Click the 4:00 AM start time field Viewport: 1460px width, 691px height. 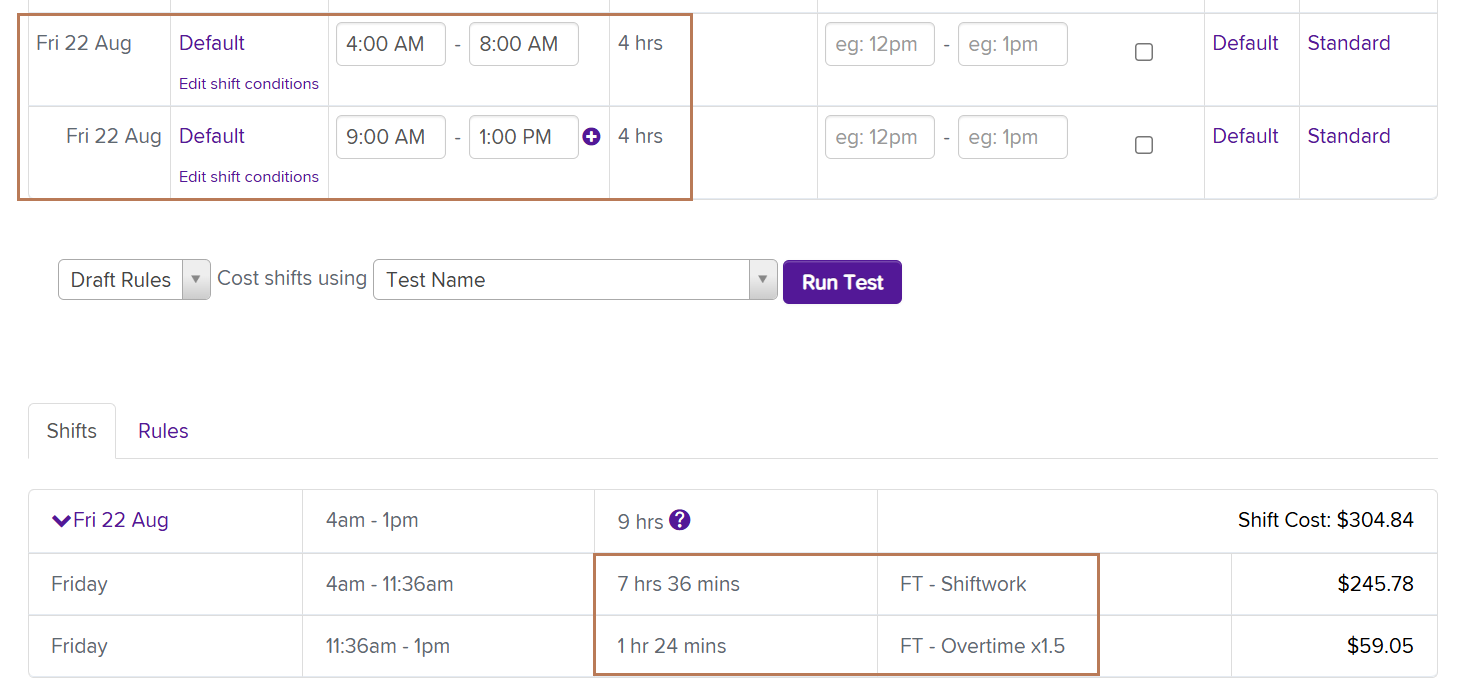pyautogui.click(x=390, y=44)
